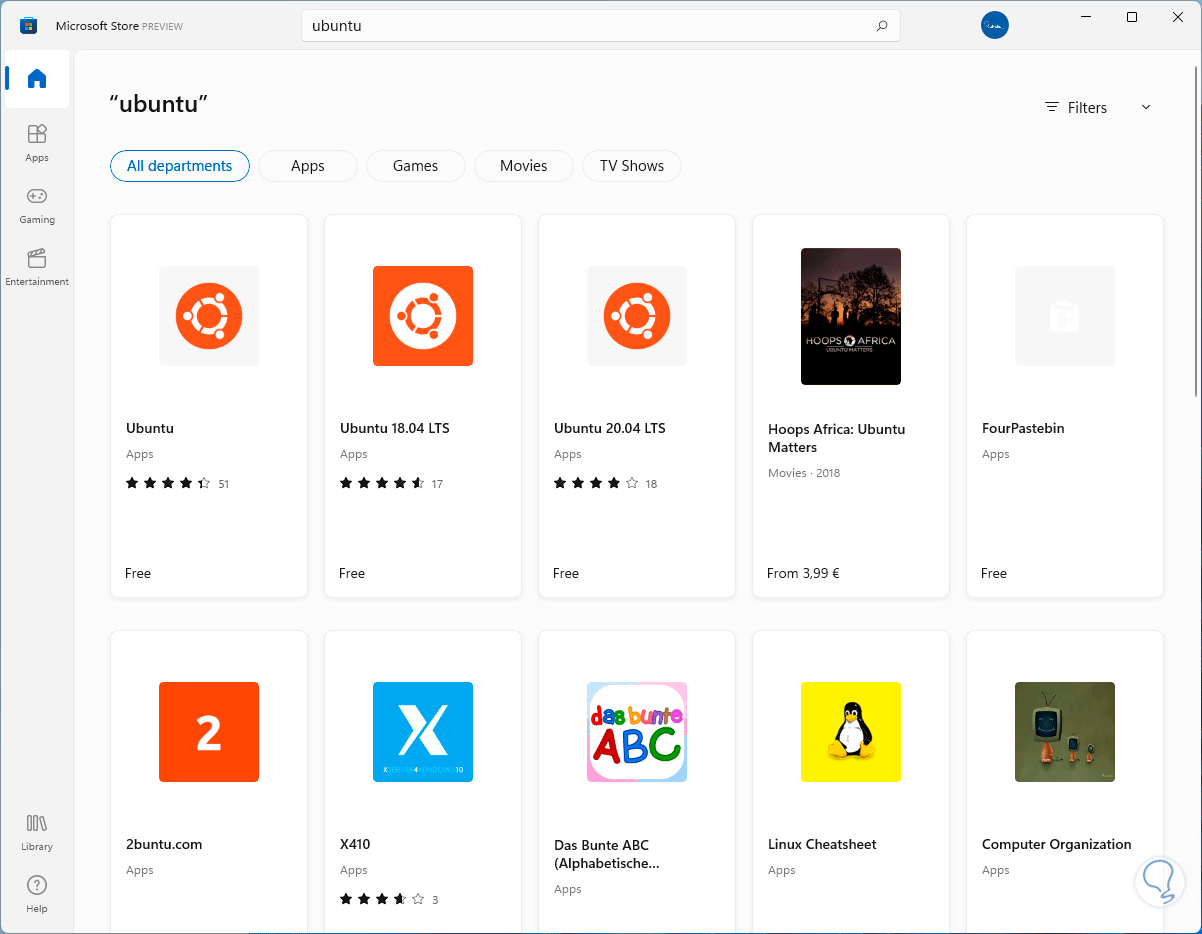
Task: Open the user profile avatar
Action: click(x=994, y=26)
